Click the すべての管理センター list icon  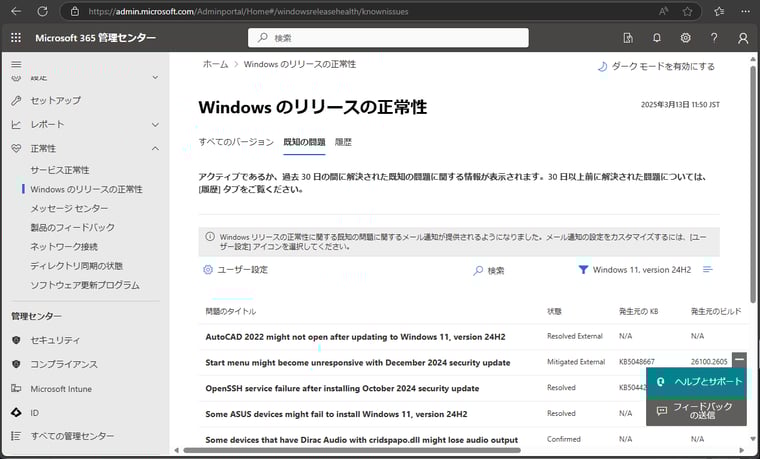coord(16,436)
